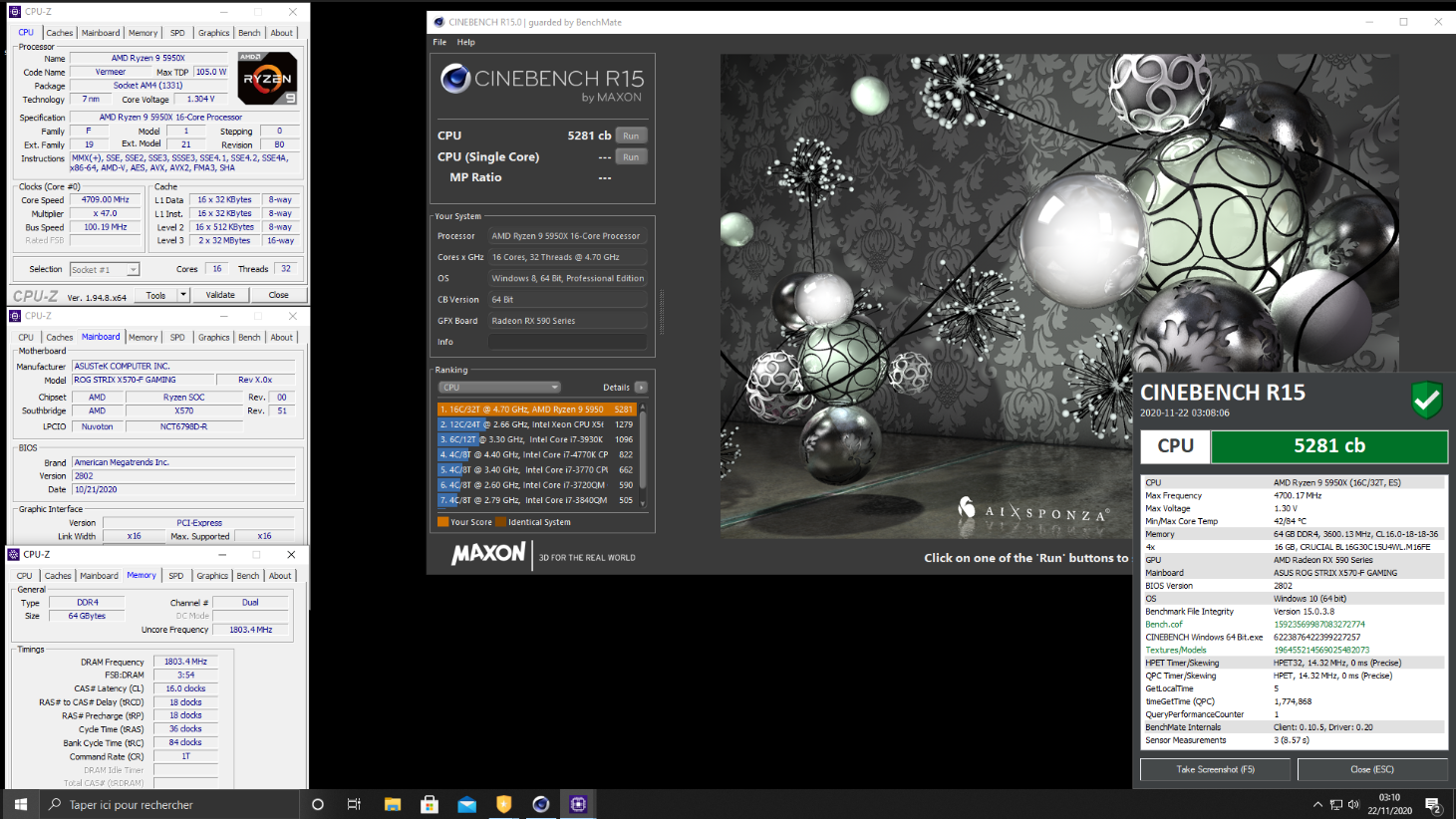Open Graphics tab in CPU-Z Memory window
This screenshot has height=819, width=1456.
point(211,576)
